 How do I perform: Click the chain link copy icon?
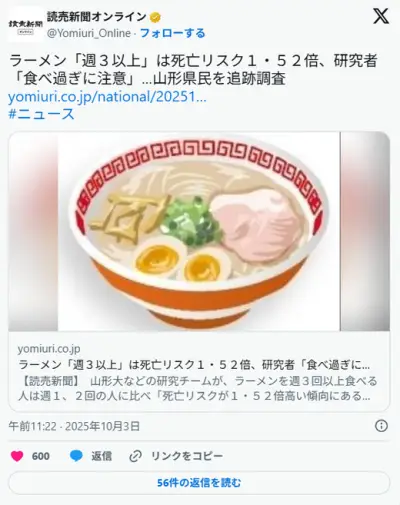point(135,456)
